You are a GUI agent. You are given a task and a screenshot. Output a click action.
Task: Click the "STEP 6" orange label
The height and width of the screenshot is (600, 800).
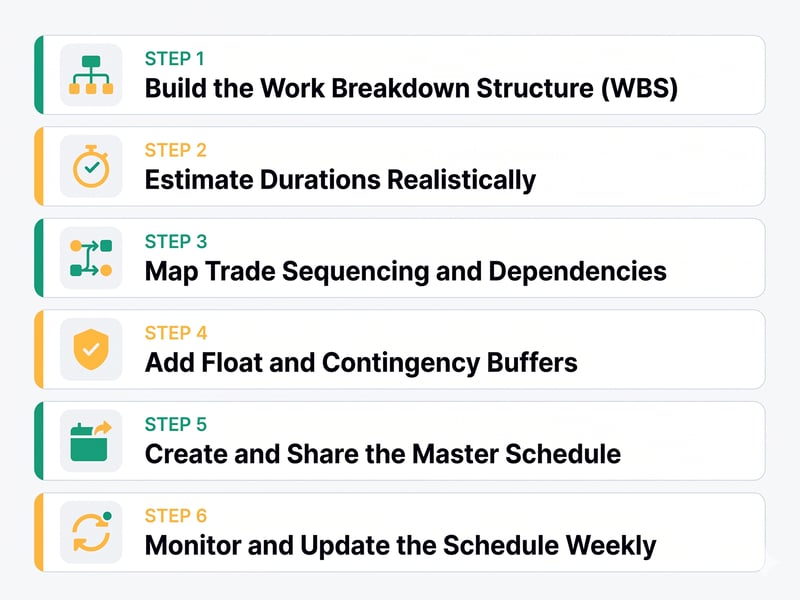pyautogui.click(x=175, y=516)
